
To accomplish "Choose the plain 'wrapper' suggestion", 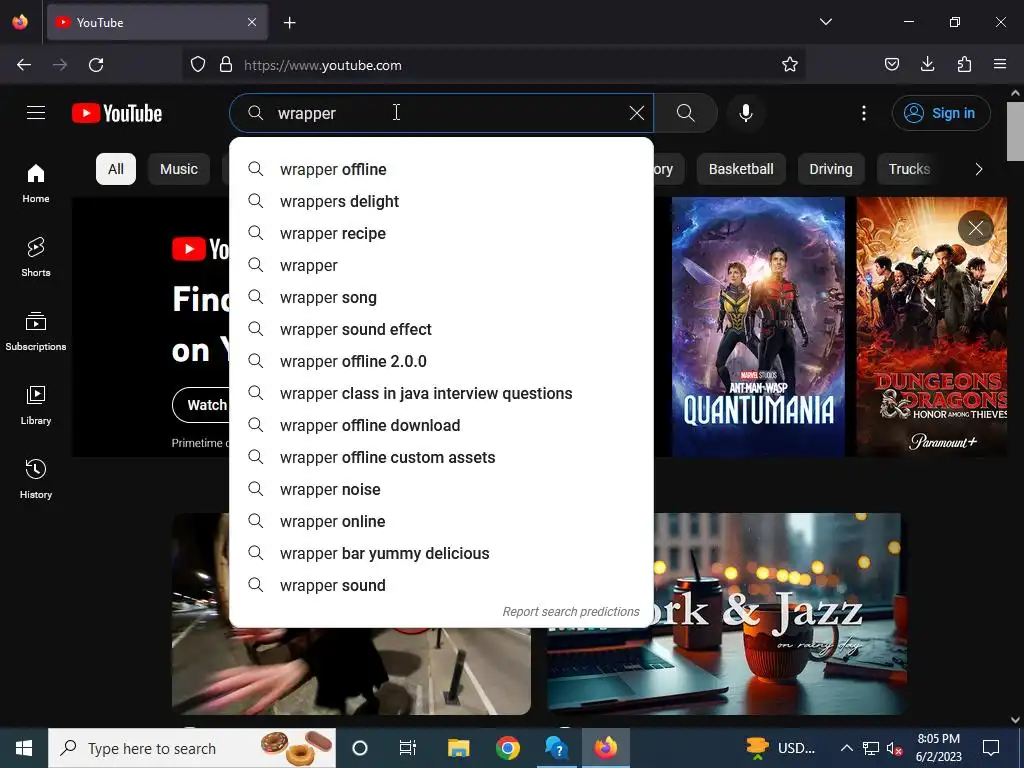I will tap(441, 265).
